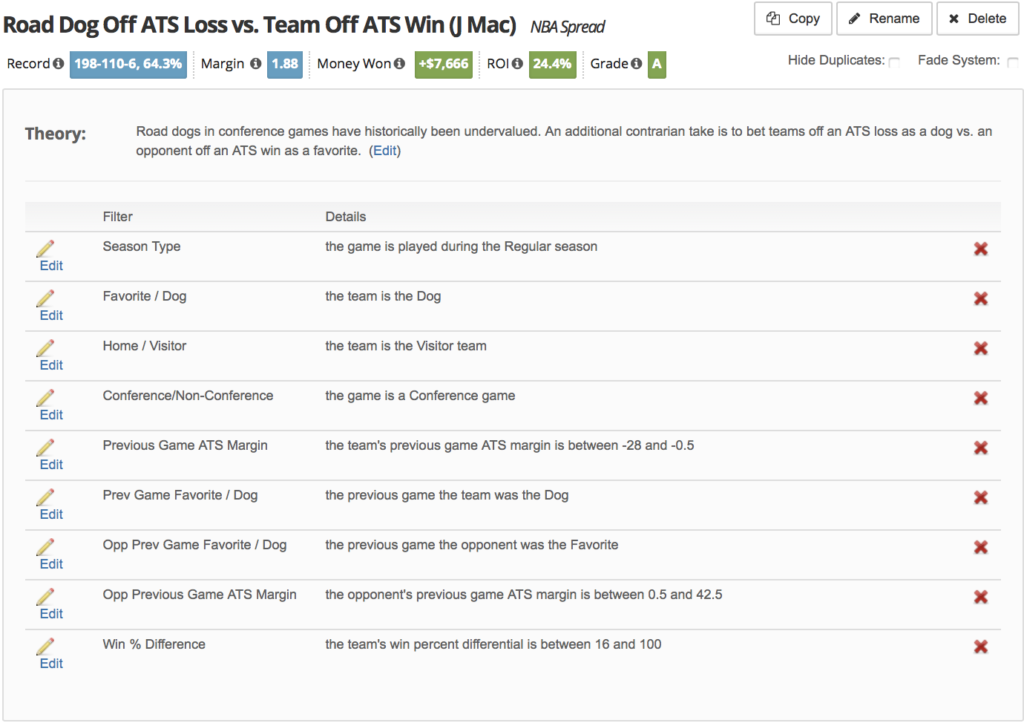Screen dimensions: 1024x723
Task: Copy this betting system
Action: coord(793,18)
